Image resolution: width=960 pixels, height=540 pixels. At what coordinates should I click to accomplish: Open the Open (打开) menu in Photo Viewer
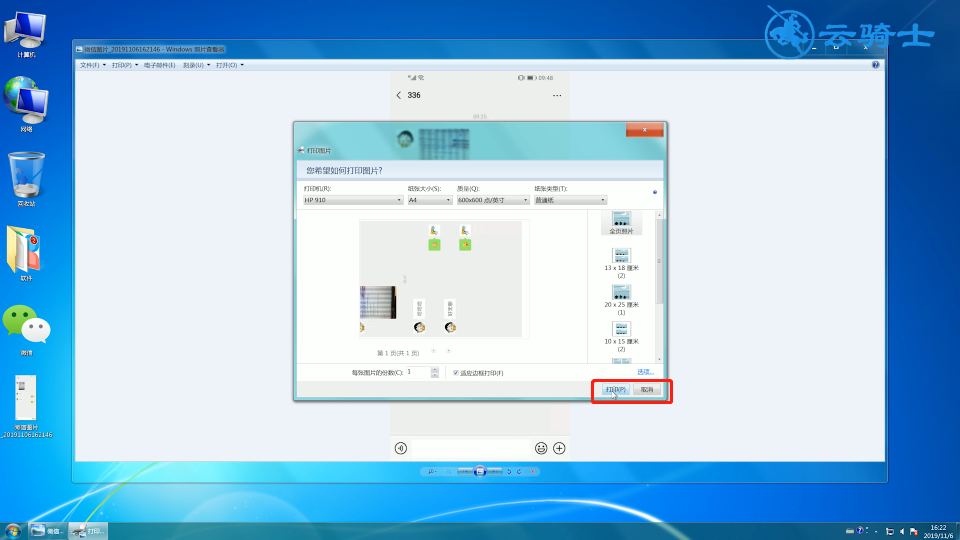[230, 65]
